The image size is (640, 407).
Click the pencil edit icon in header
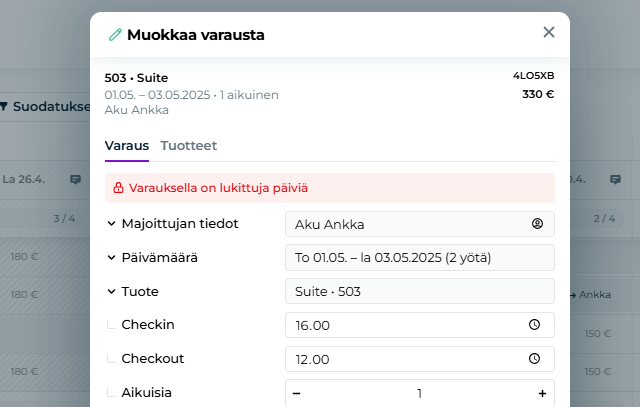click(115, 35)
